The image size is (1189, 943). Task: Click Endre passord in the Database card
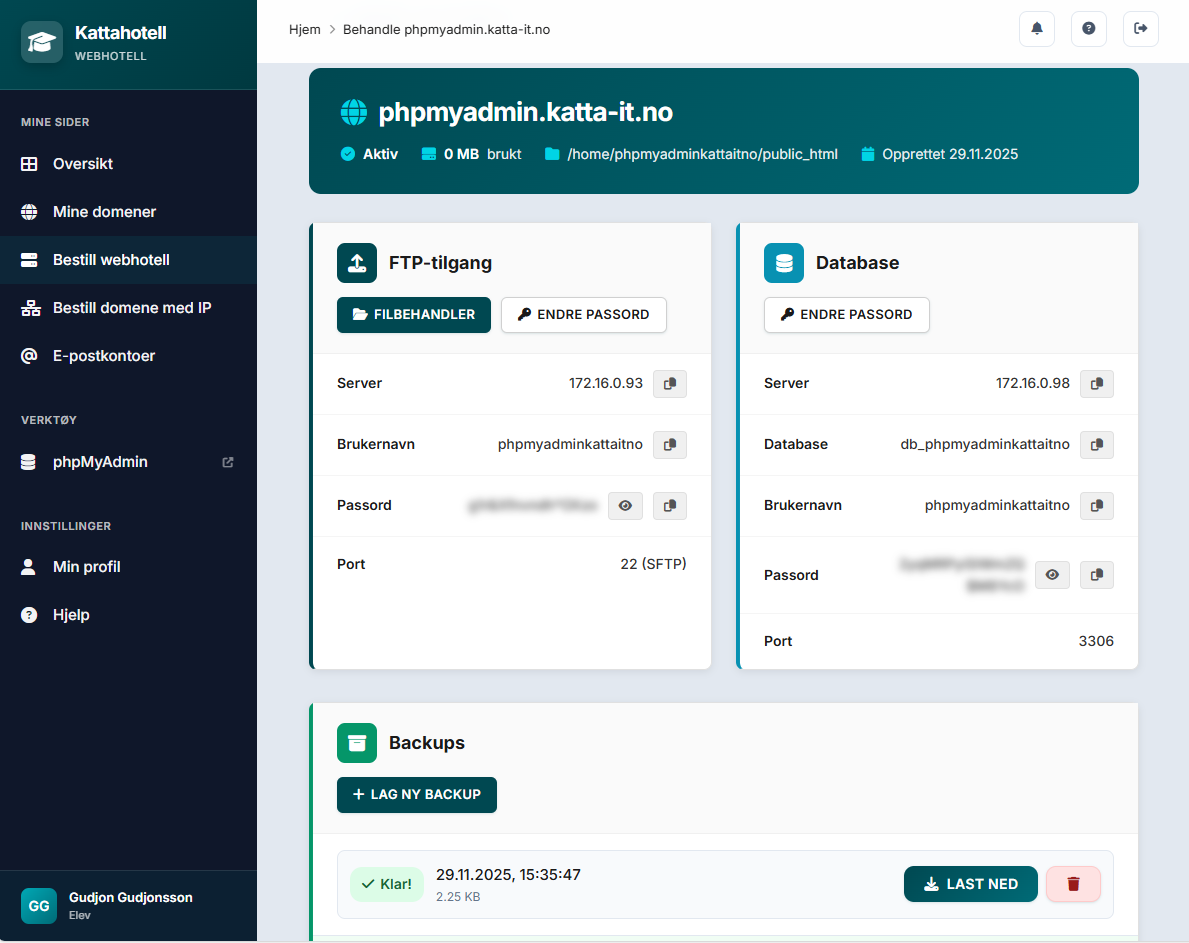pos(846,314)
